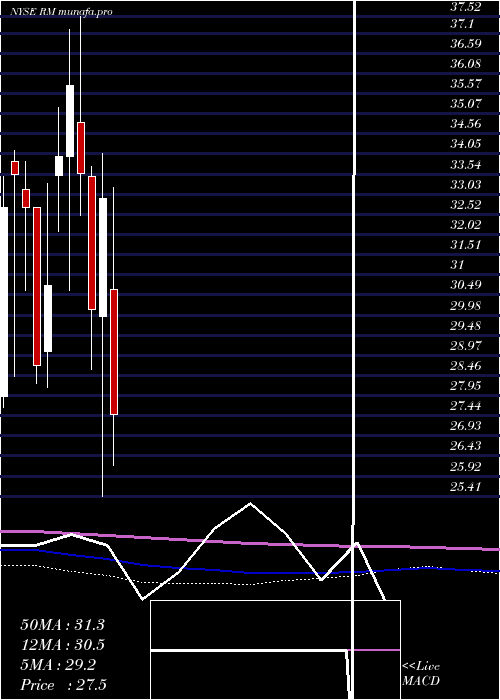Click the 28.97 price axis label
Image resolution: width=500 pixels, height=700 pixels.
point(466,346)
